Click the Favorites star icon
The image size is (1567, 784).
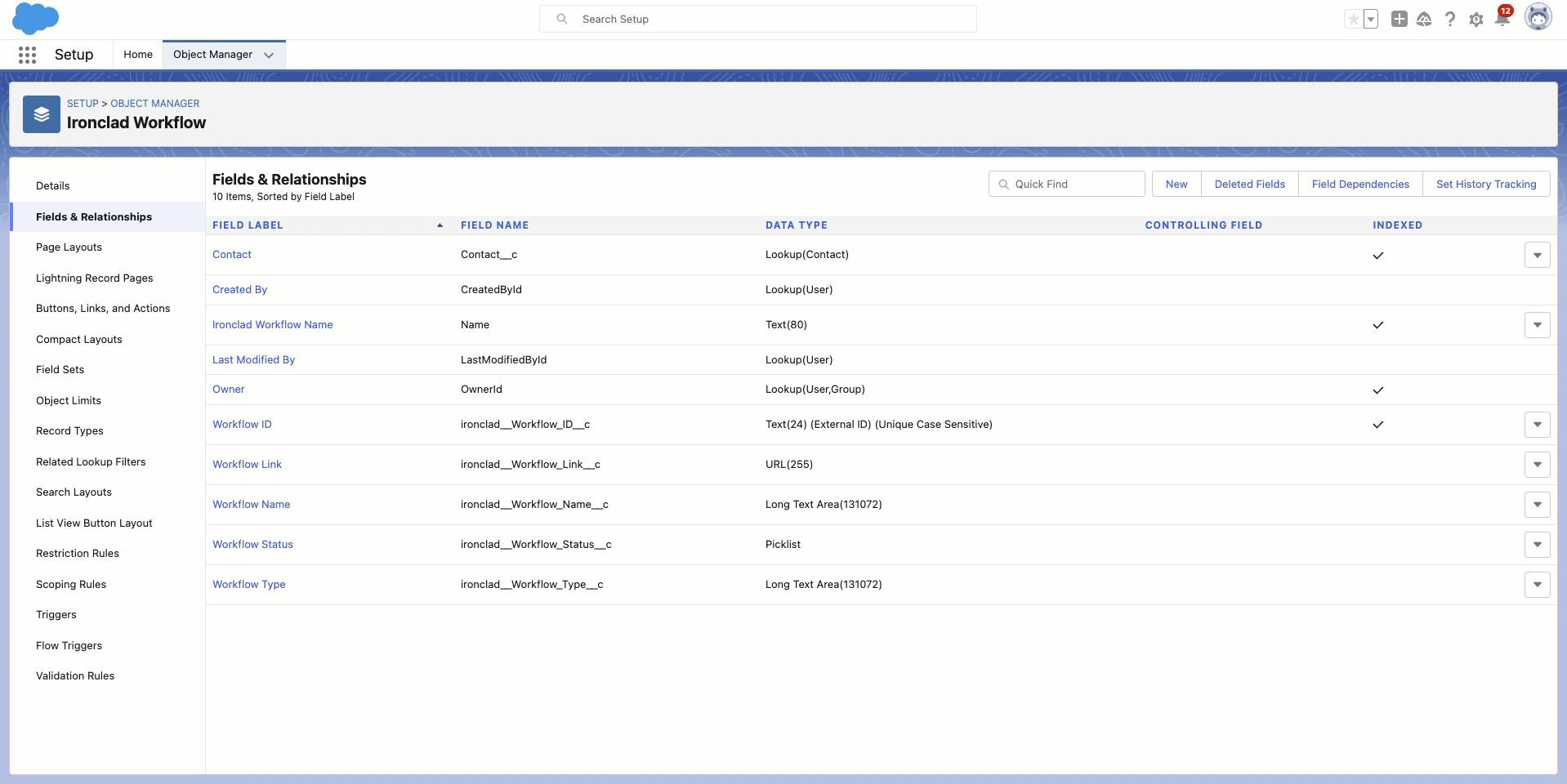(x=1354, y=19)
